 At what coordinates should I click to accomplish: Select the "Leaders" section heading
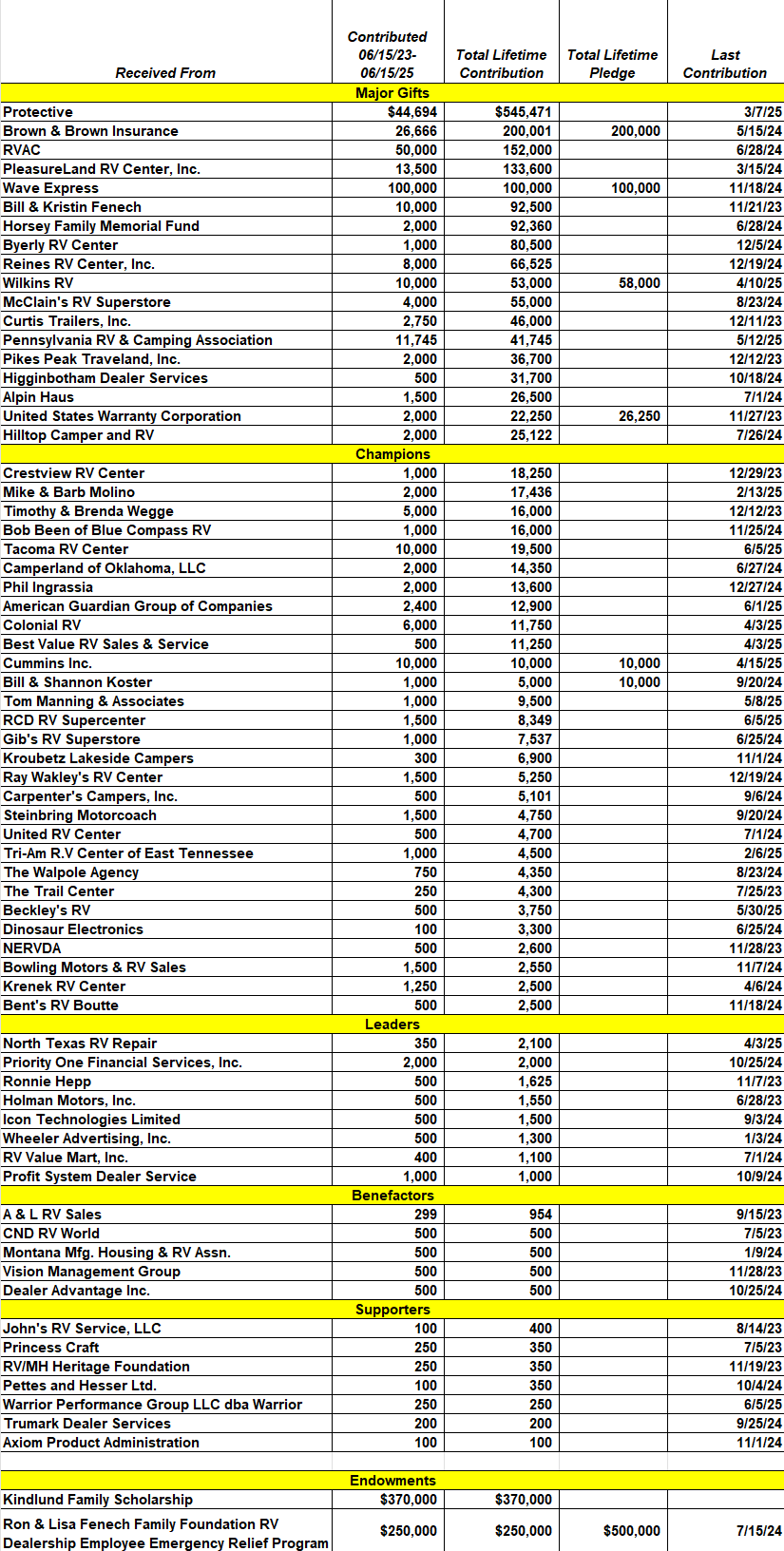tap(392, 1024)
